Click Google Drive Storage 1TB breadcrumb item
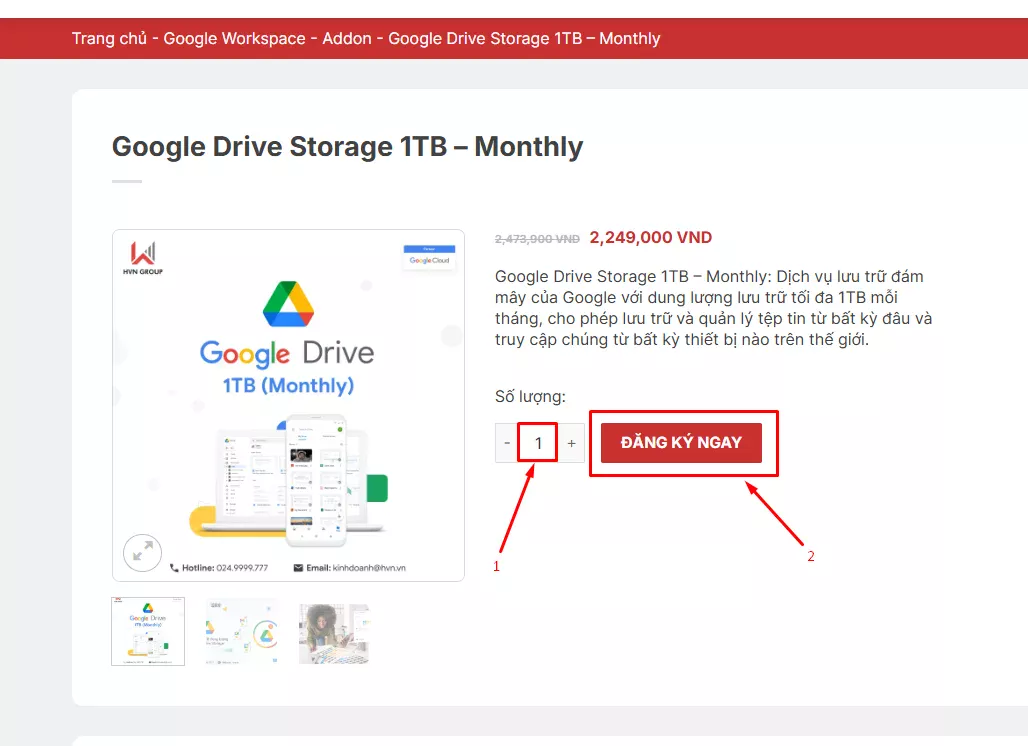Viewport: 1028px width, 746px height. (524, 39)
